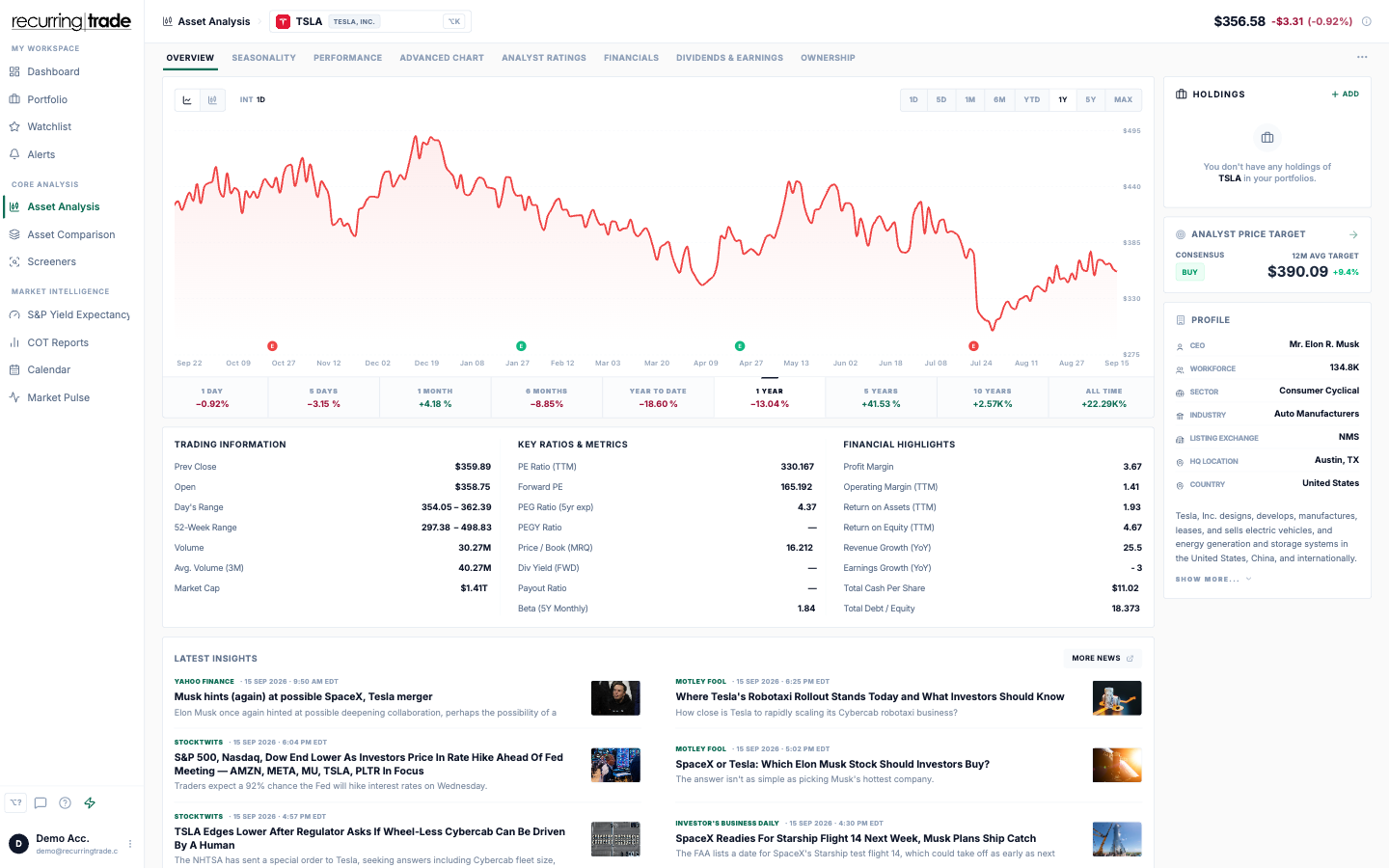This screenshot has width=1389, height=868.
Task: Add TSLA to holdings
Action: [x=1345, y=94]
